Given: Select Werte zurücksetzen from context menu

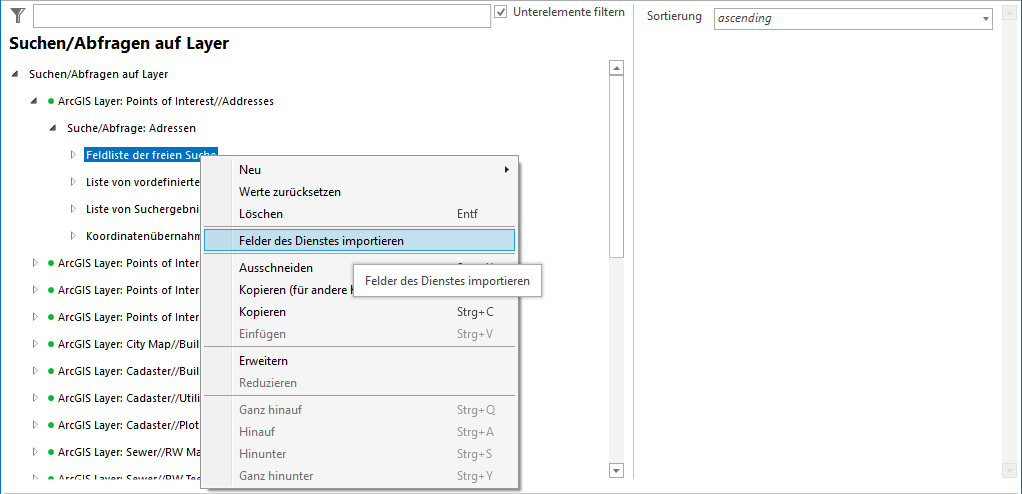Looking at the screenshot, I should pos(290,192).
